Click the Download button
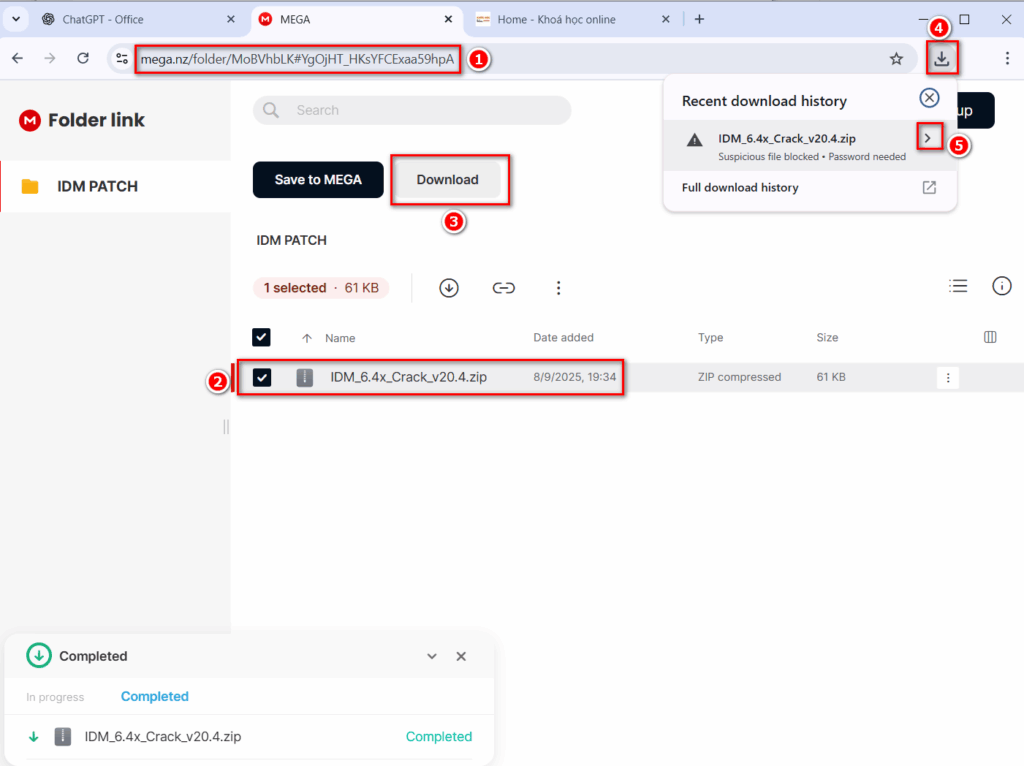Screen dimensions: 1024x766 [x=447, y=180]
